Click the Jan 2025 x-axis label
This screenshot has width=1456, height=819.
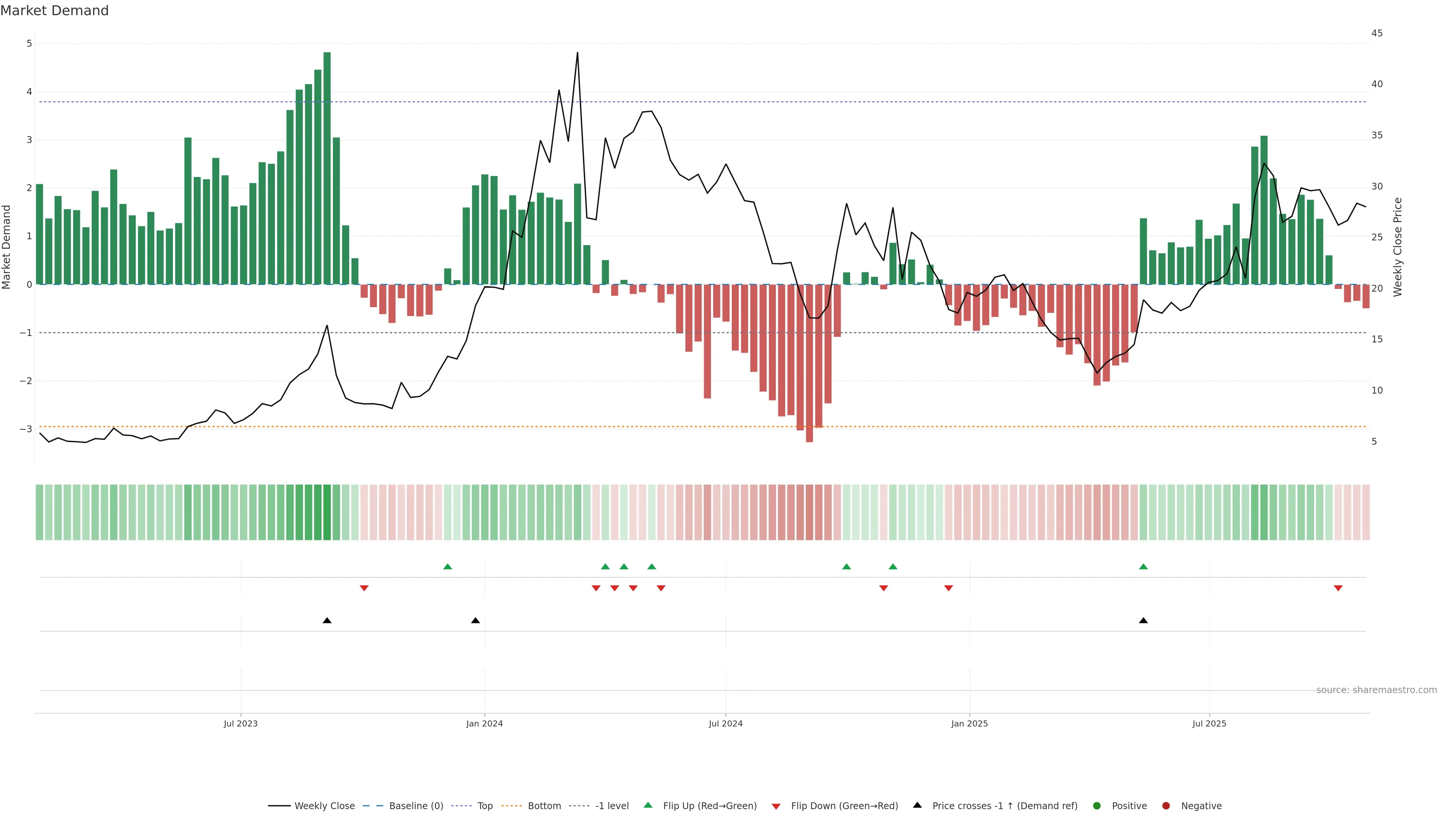(970, 723)
